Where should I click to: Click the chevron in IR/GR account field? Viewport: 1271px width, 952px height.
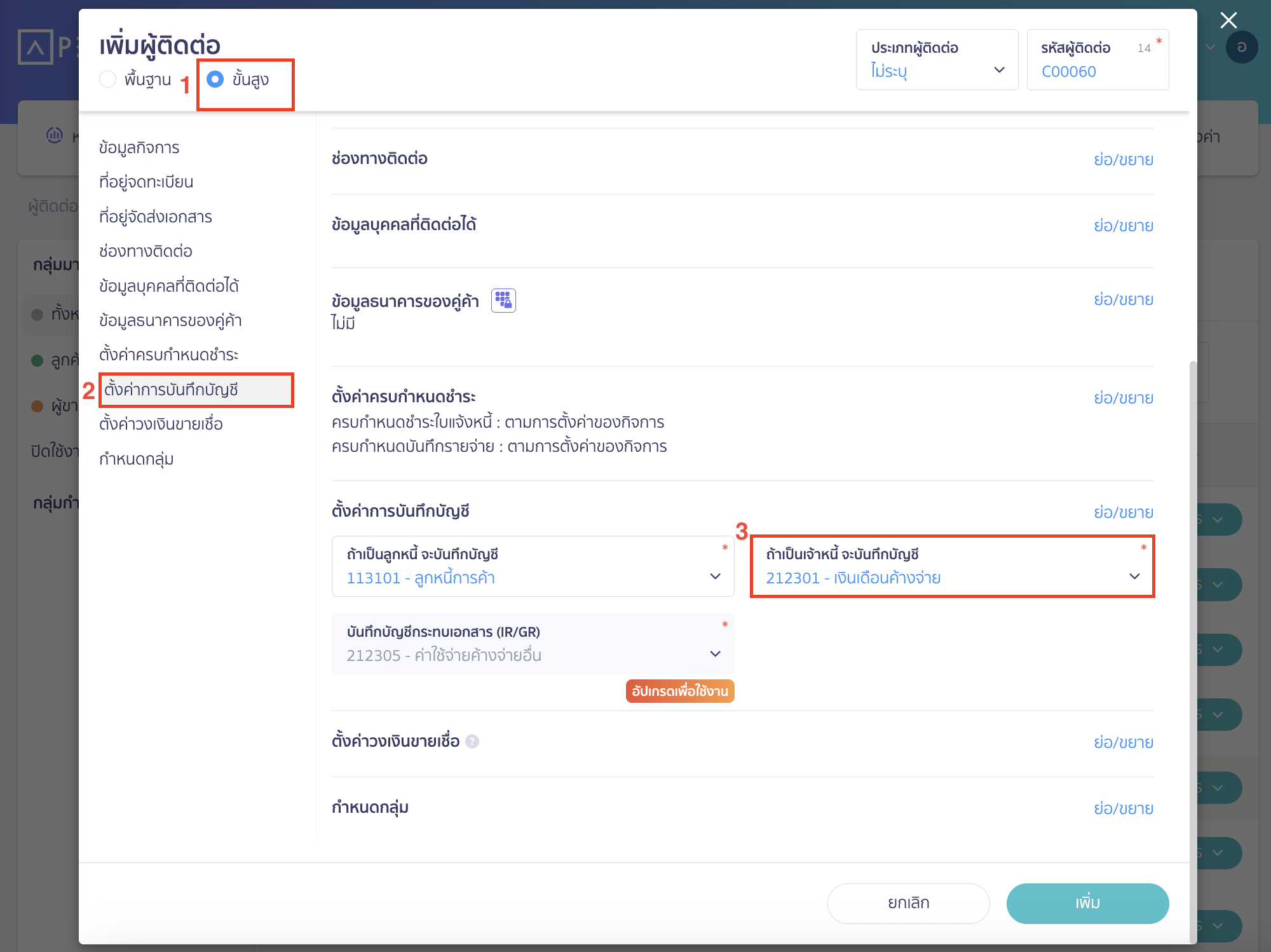coord(716,654)
